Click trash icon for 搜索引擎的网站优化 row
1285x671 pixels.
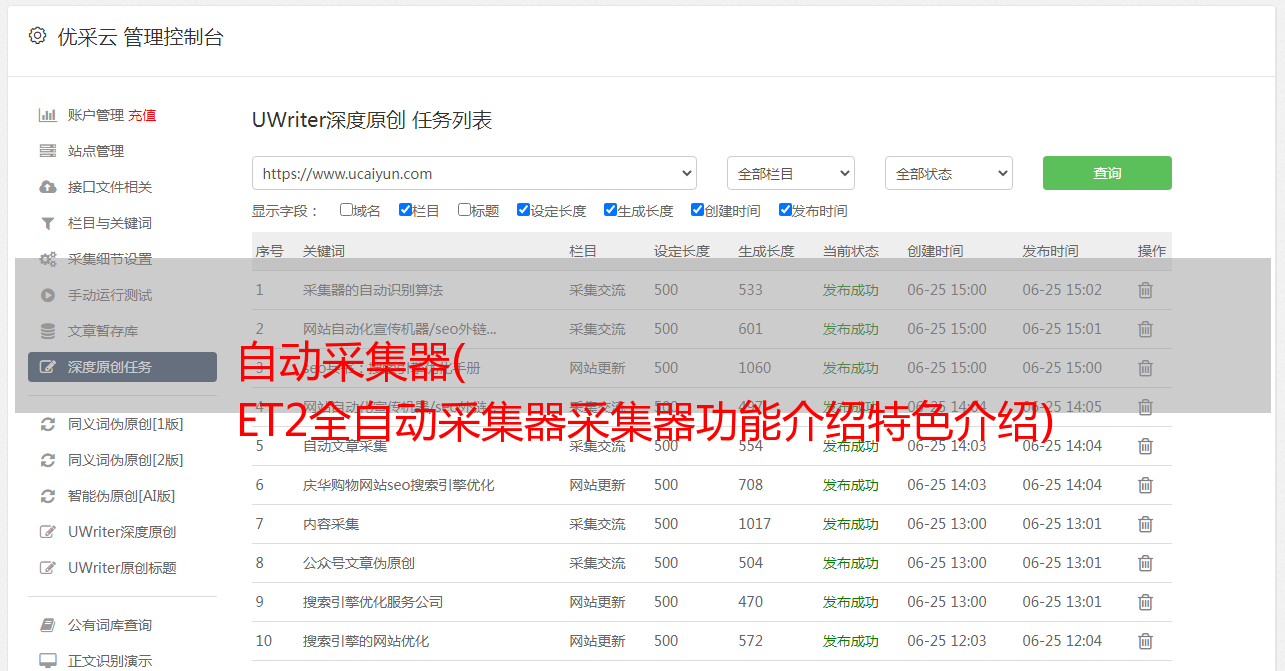click(1145, 641)
